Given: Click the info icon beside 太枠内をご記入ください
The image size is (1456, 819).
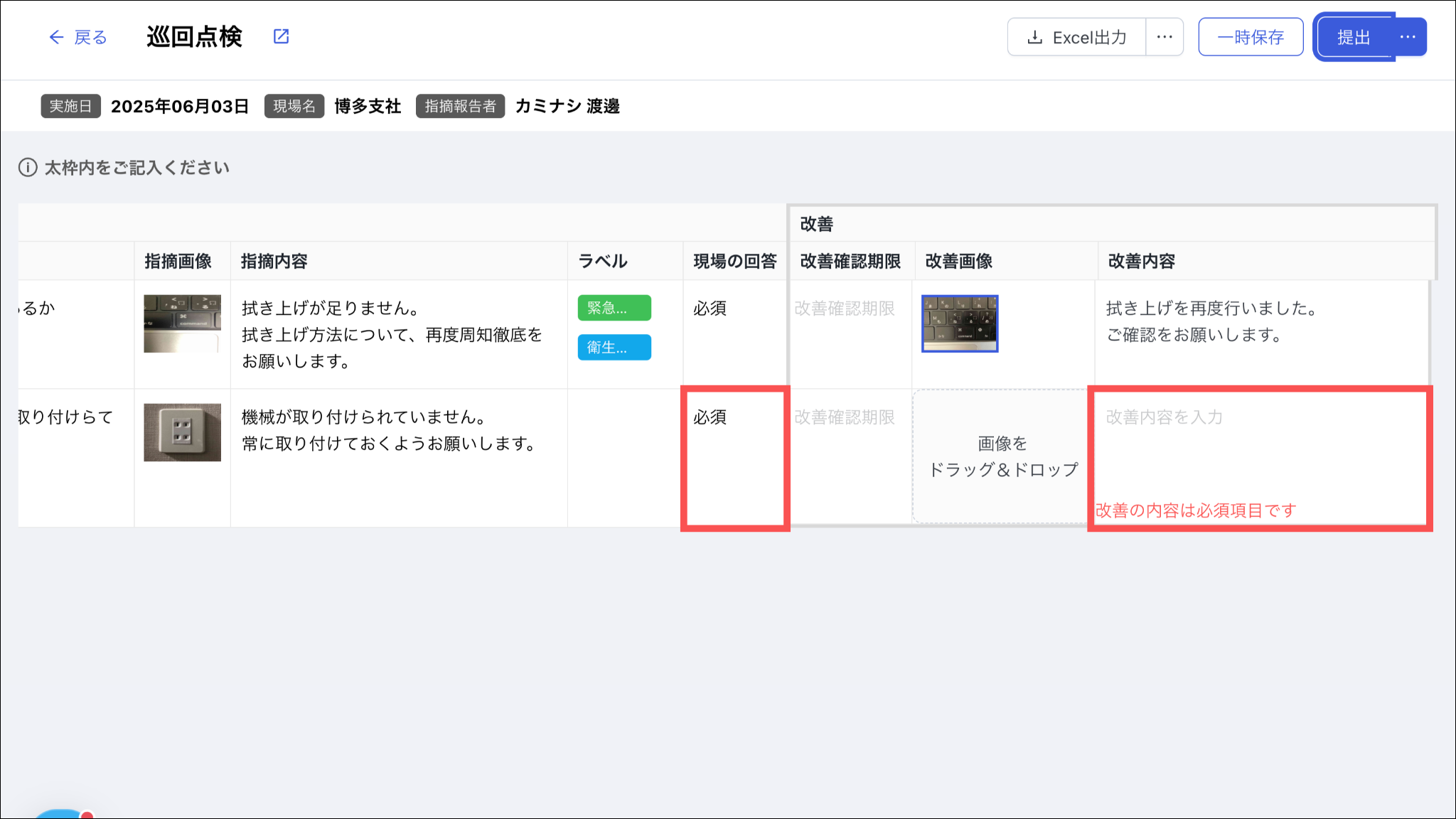Looking at the screenshot, I should tap(28, 168).
